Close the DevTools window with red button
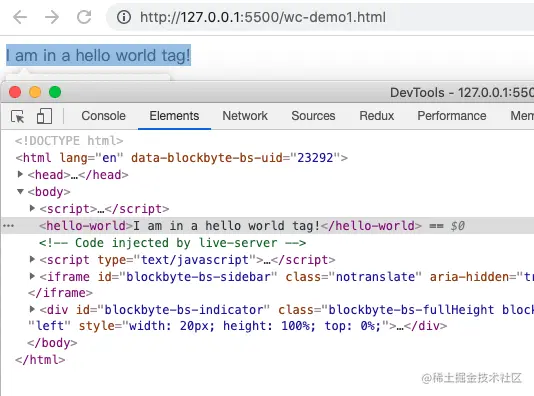The image size is (534, 396). [x=15, y=92]
